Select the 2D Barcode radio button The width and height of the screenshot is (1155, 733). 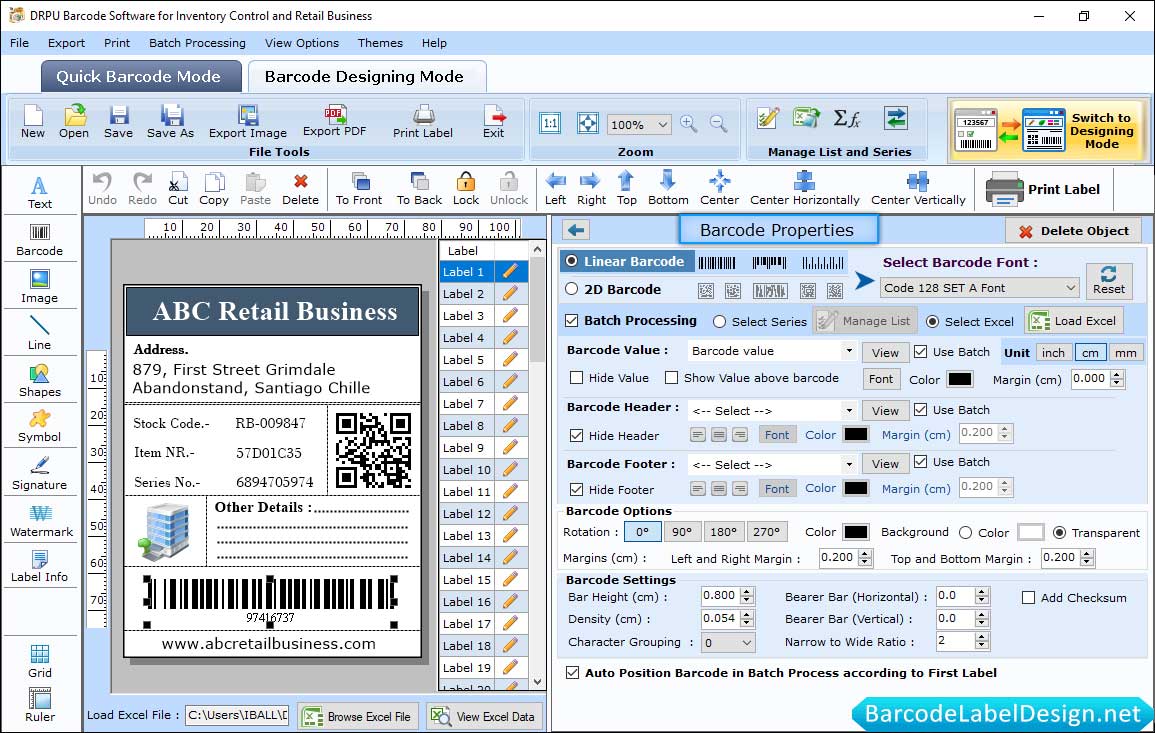pyautogui.click(x=572, y=289)
